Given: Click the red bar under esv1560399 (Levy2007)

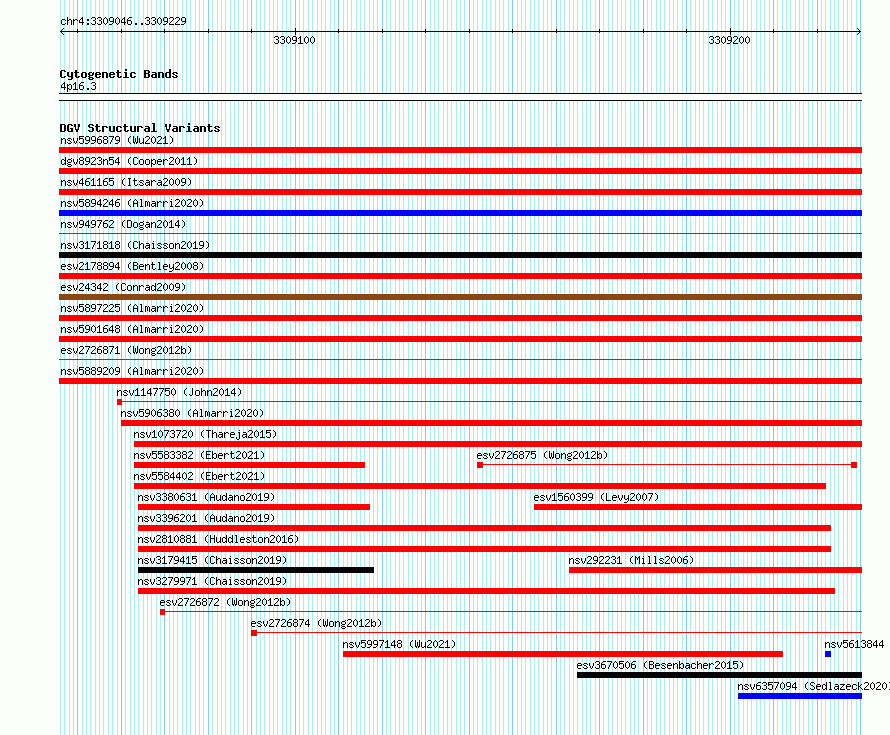Looking at the screenshot, I should [698, 507].
